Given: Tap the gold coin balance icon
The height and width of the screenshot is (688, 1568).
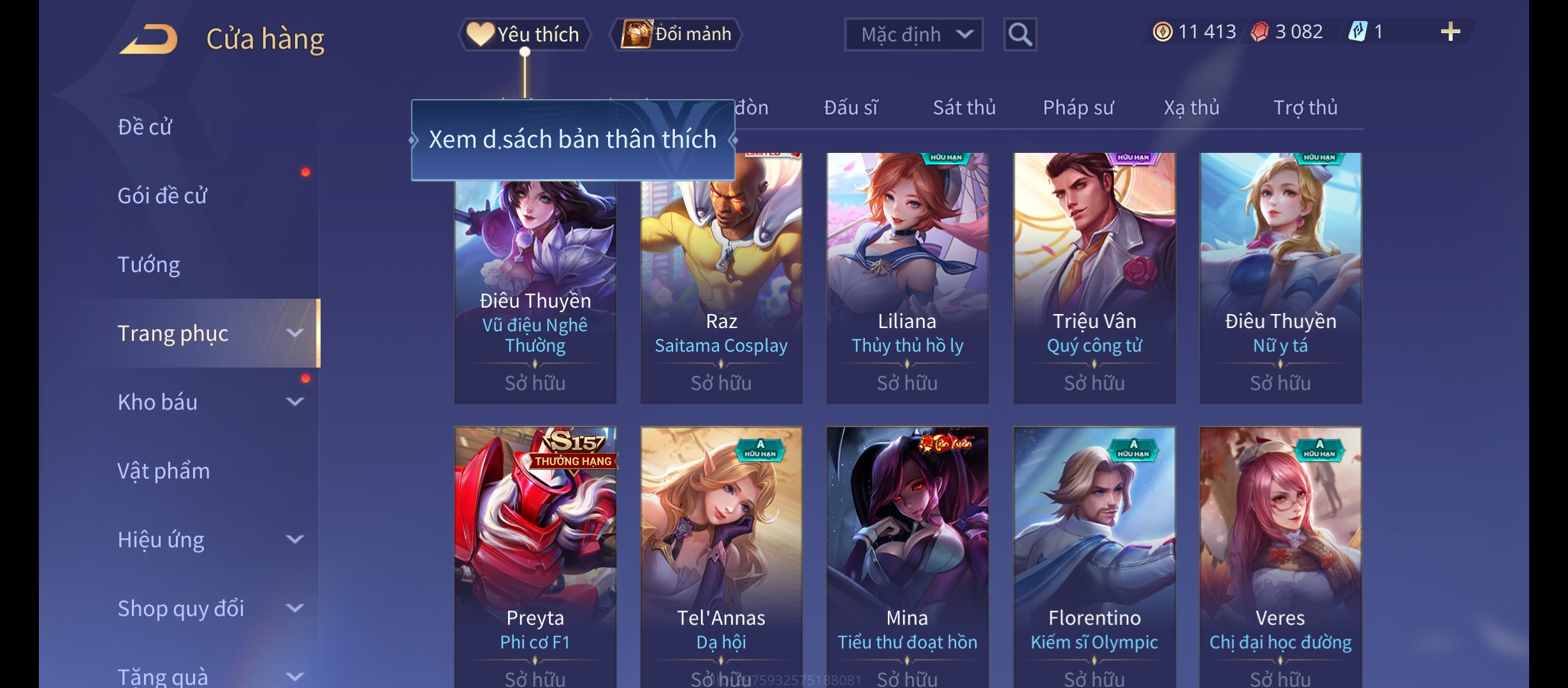Looking at the screenshot, I should [1163, 32].
